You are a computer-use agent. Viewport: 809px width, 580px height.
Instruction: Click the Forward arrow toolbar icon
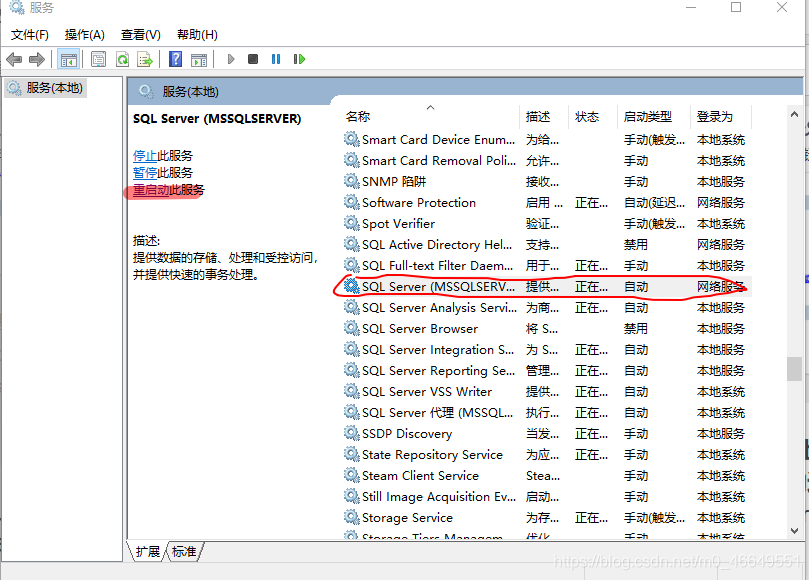[37, 59]
